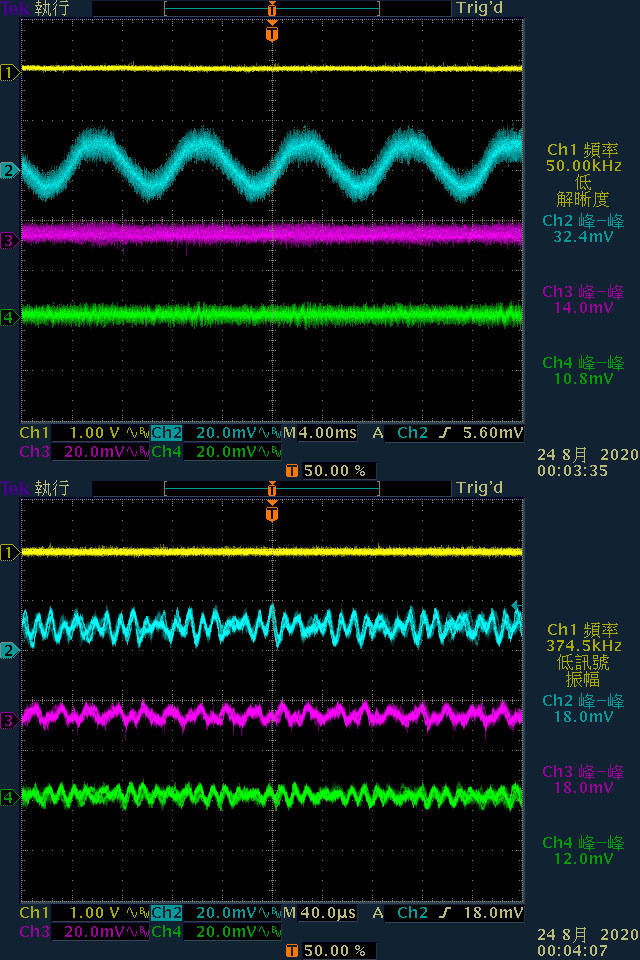This screenshot has height=960, width=640.
Task: Click Ch1 frequency 374.5kHz readout
Action: point(583,638)
